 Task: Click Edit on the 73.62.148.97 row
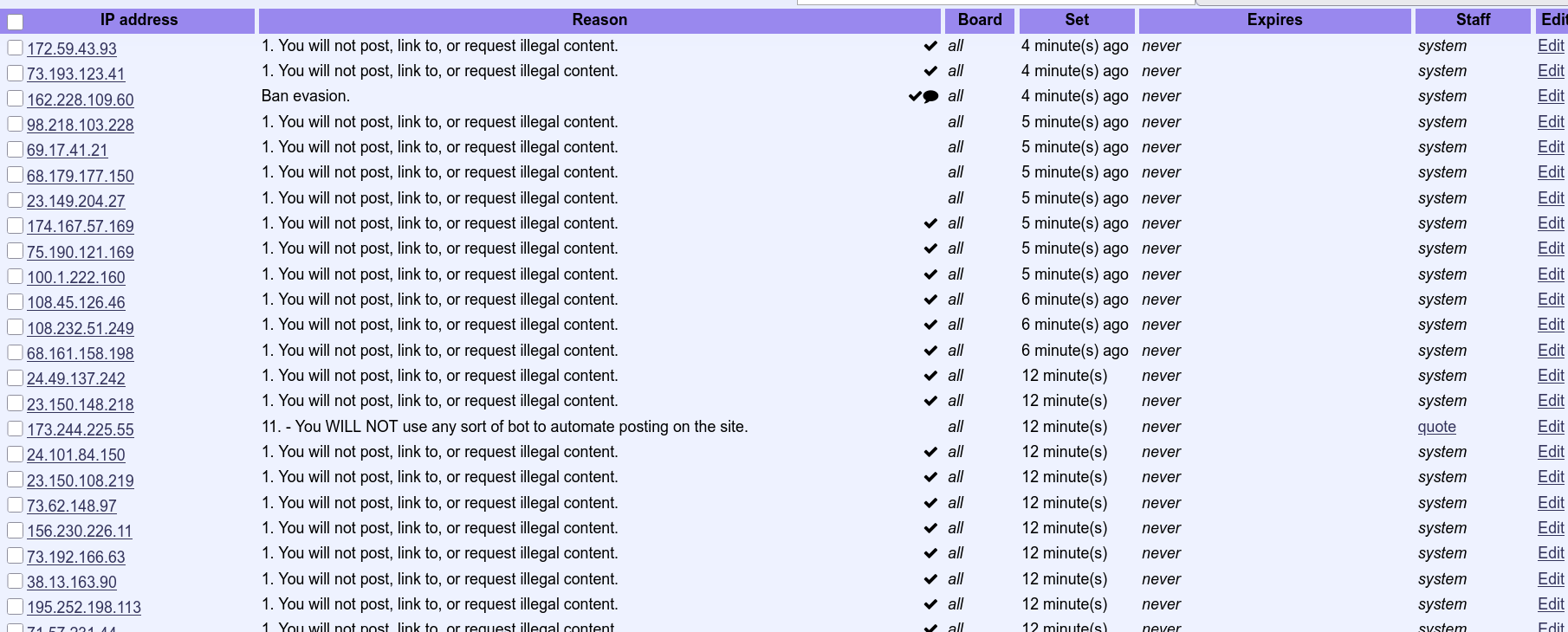(1551, 503)
